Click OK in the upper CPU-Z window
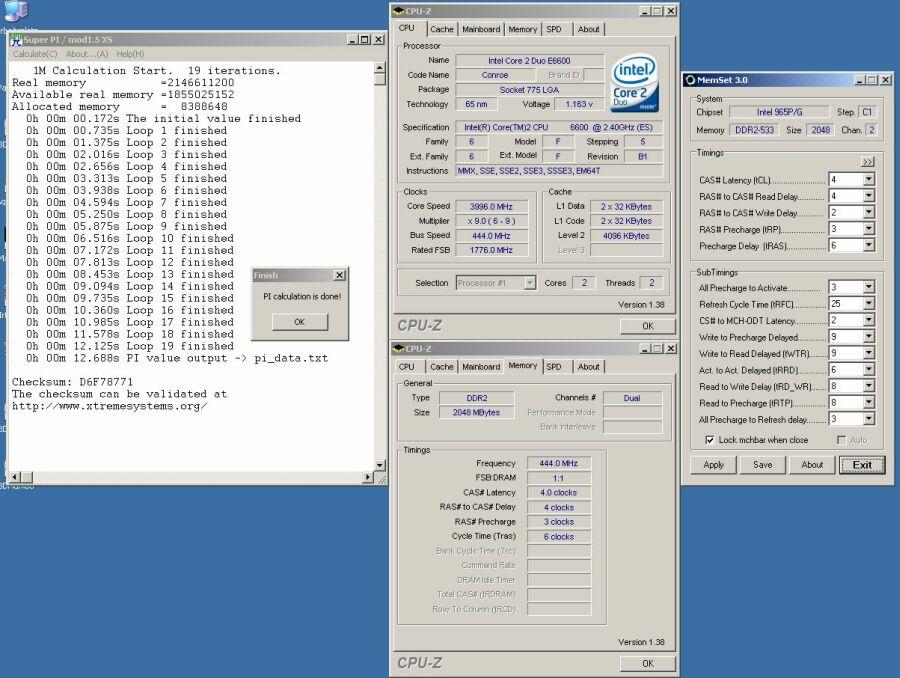The height and width of the screenshot is (678, 900). pyautogui.click(x=647, y=326)
